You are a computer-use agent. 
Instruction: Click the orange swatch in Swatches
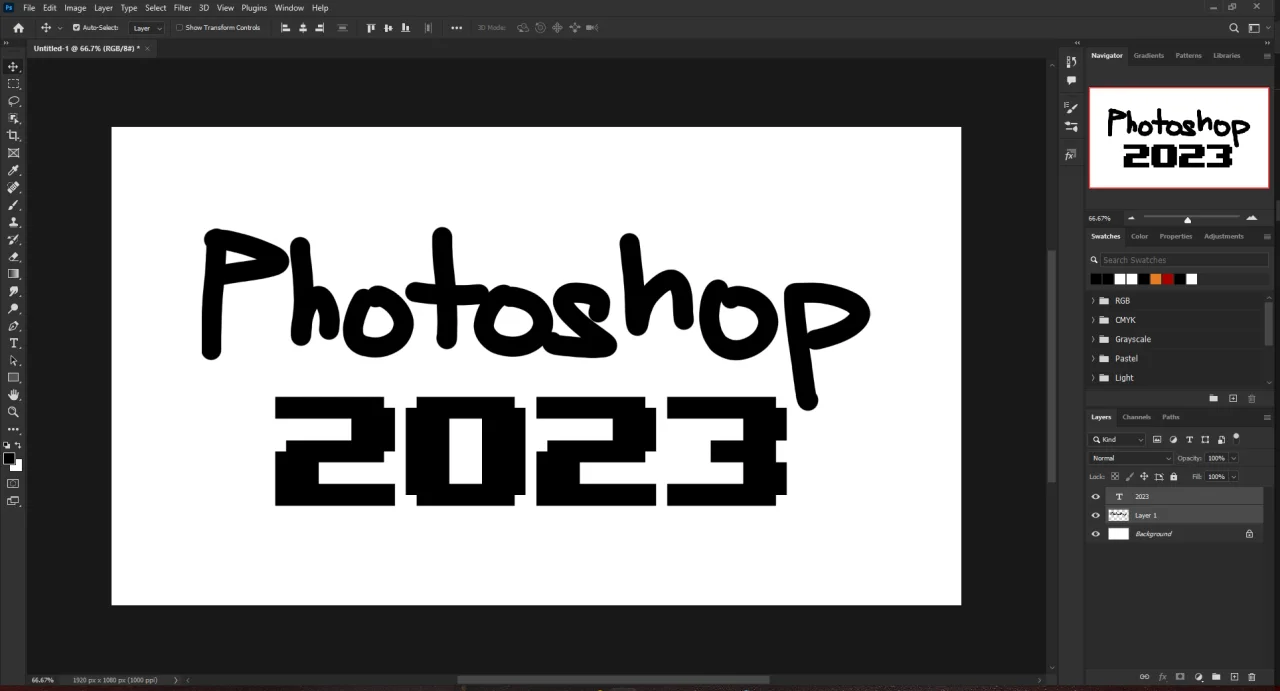click(x=1155, y=279)
